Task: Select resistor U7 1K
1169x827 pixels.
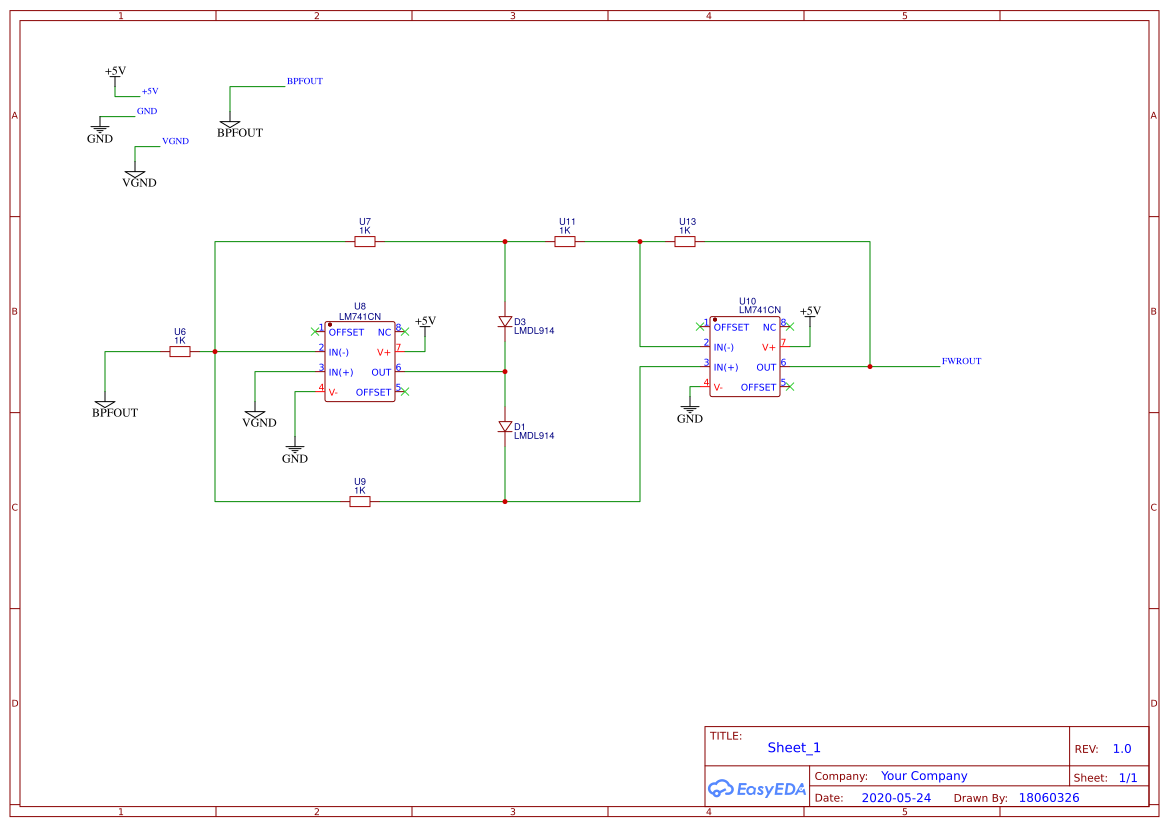Action: pos(365,241)
